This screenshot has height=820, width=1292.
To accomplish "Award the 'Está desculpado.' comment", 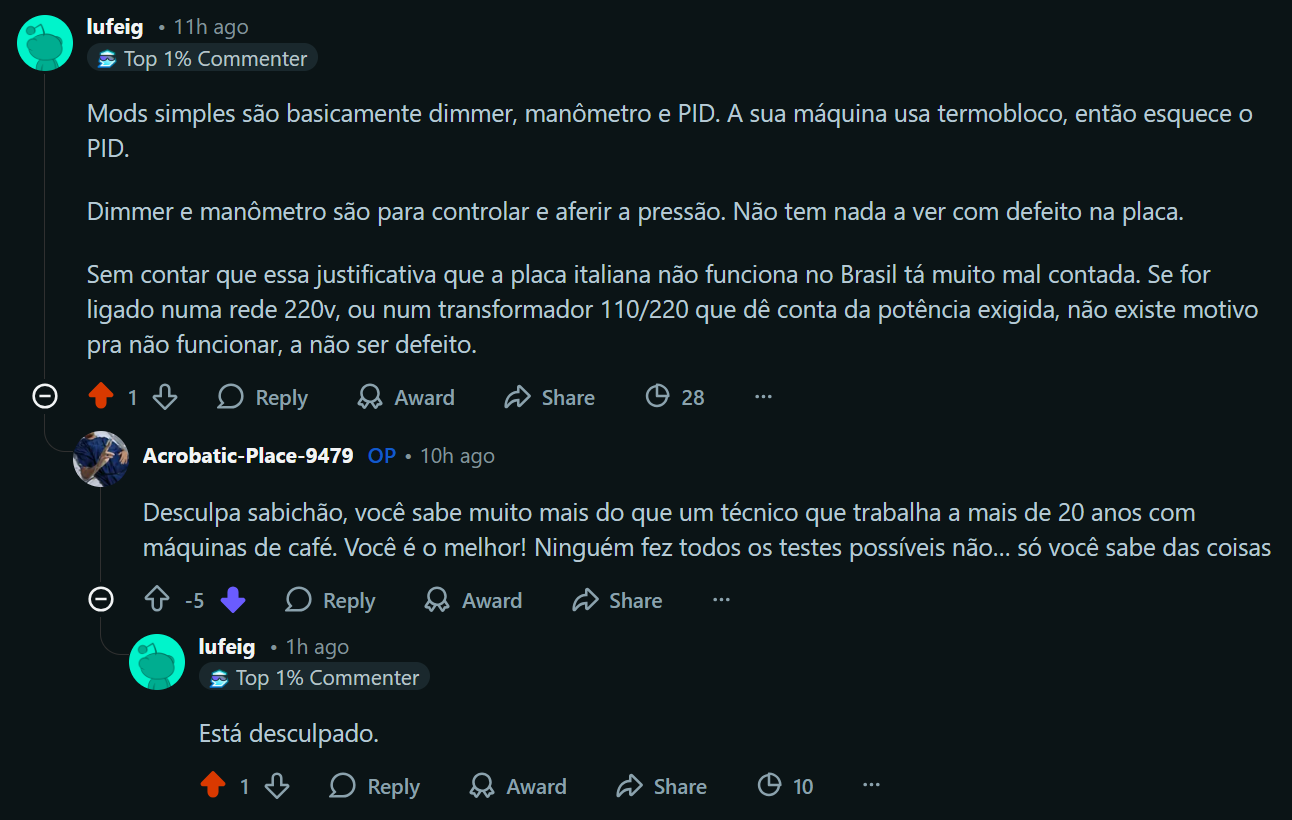I will click(518, 786).
